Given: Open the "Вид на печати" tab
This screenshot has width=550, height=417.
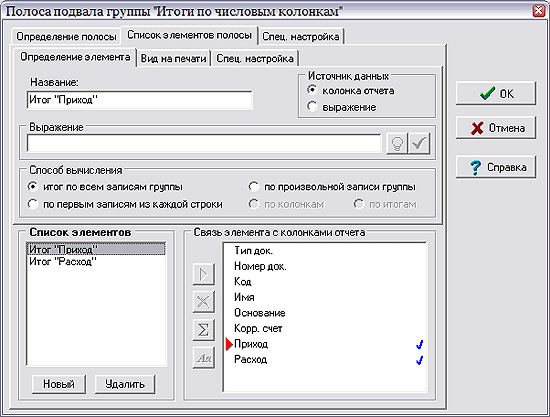Looking at the screenshot, I should tap(173, 58).
